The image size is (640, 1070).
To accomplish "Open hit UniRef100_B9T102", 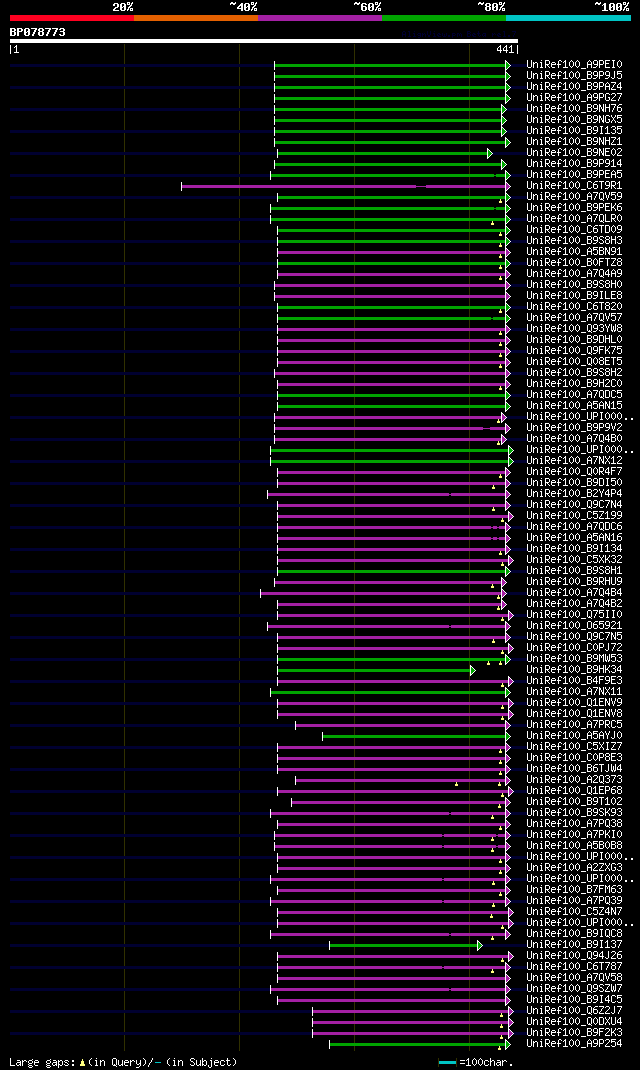I will [x=574, y=802].
